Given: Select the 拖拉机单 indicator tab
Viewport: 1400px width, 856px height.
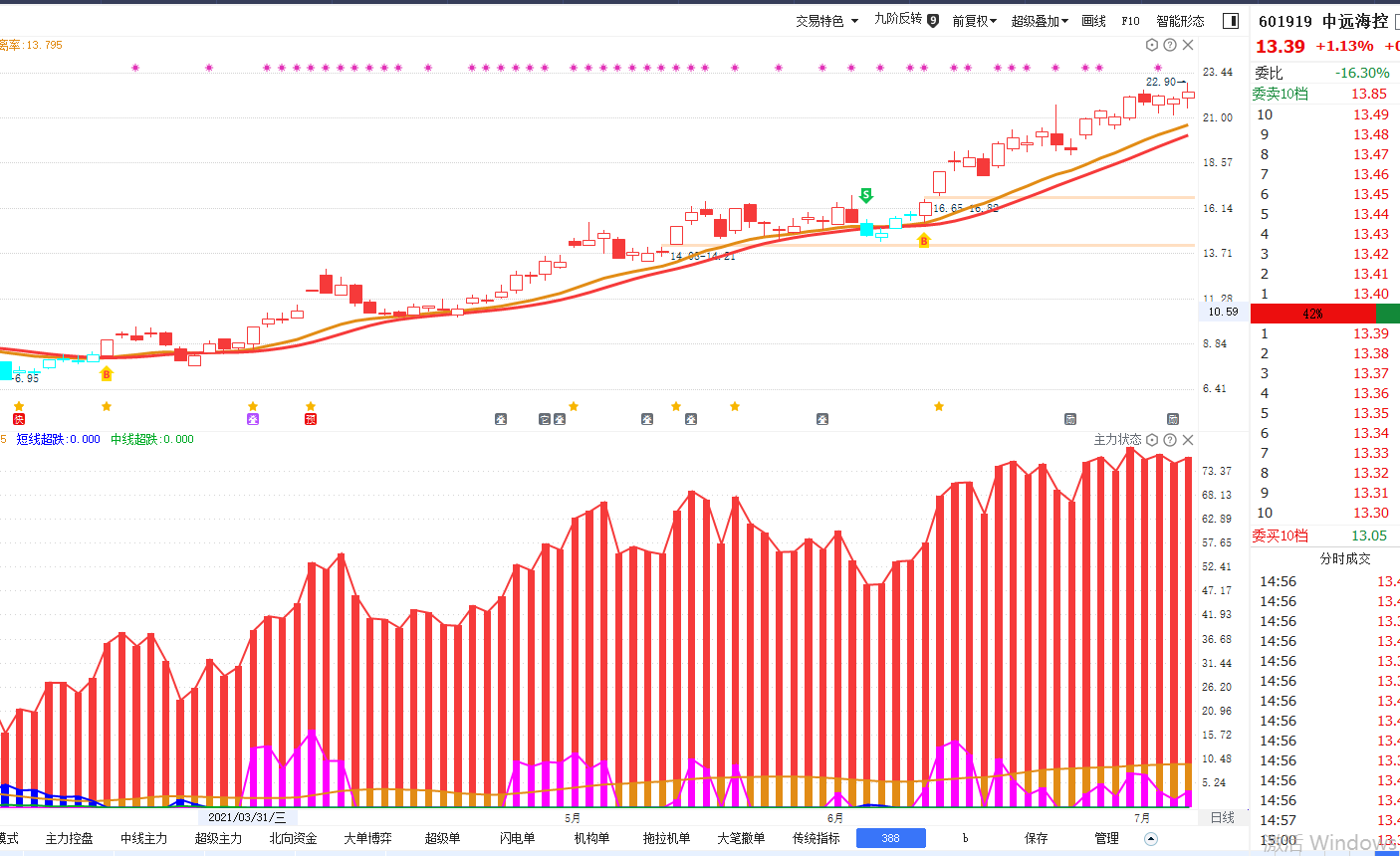Looking at the screenshot, I should [x=666, y=838].
